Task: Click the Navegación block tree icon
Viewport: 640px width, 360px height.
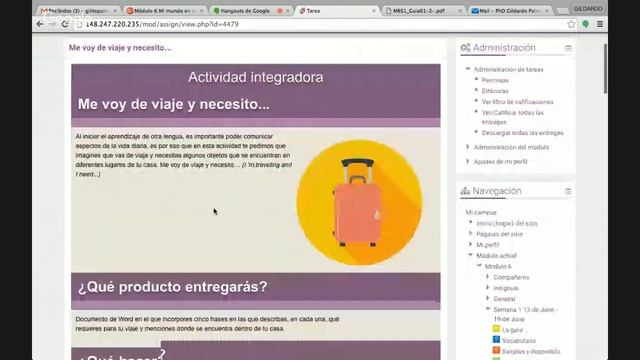Action: pyautogui.click(x=465, y=191)
